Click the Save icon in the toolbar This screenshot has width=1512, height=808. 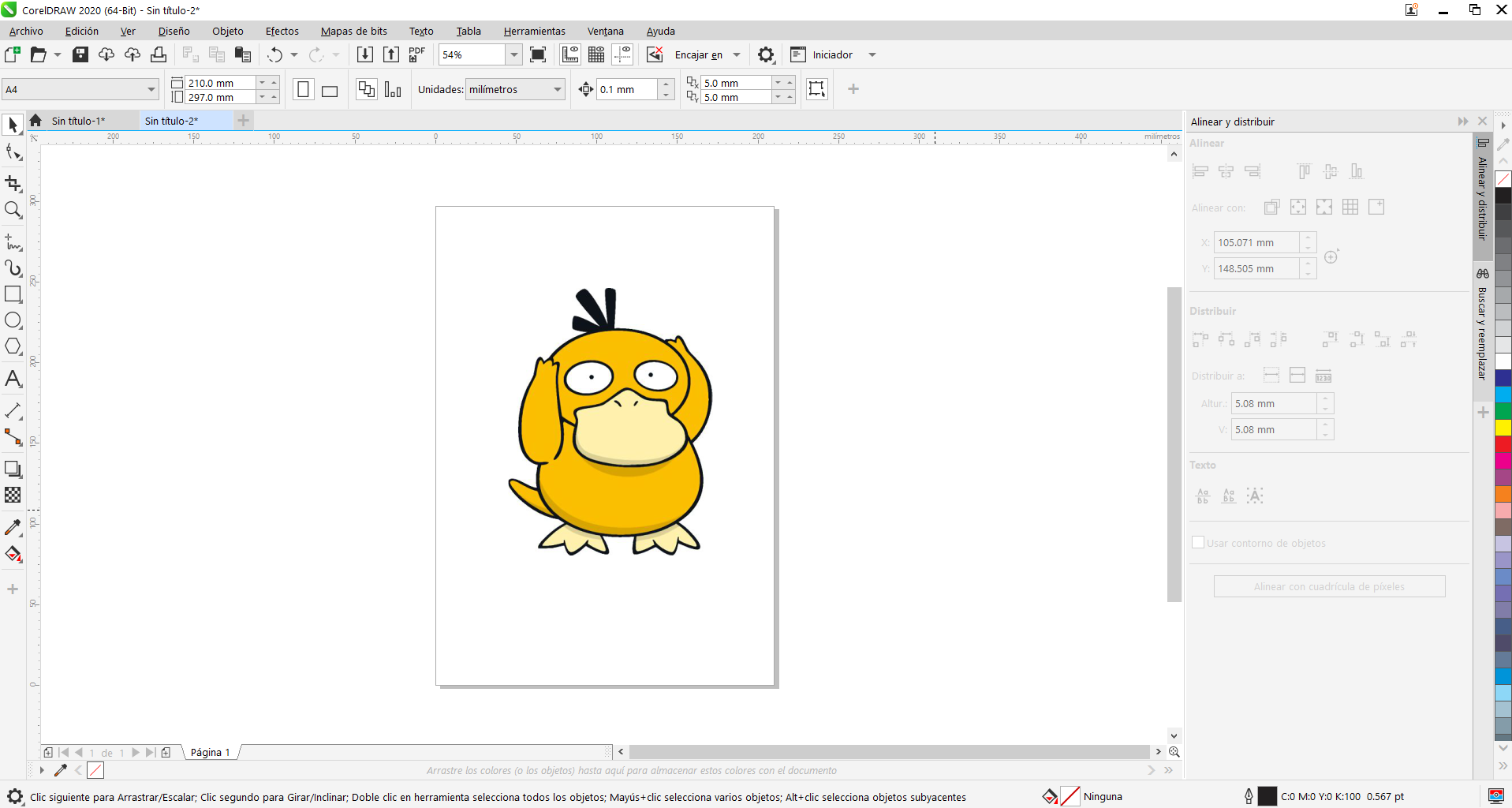pyautogui.click(x=80, y=54)
